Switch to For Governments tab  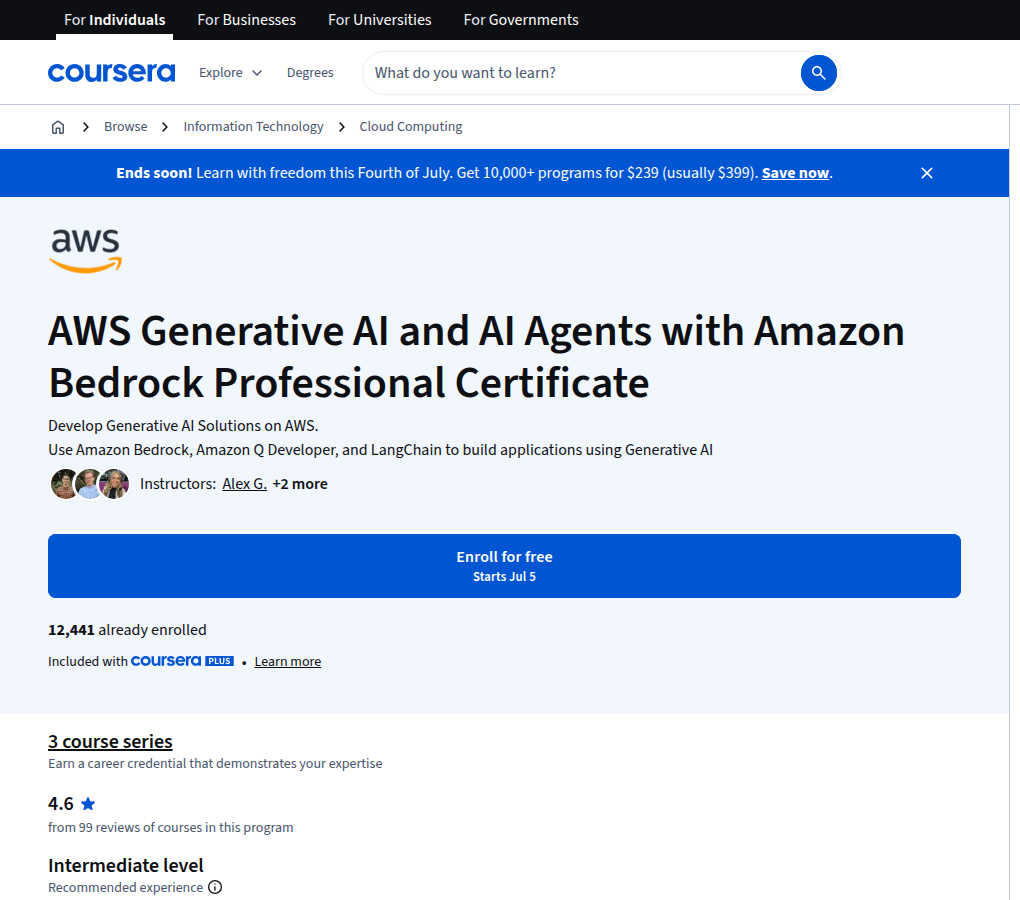(521, 20)
